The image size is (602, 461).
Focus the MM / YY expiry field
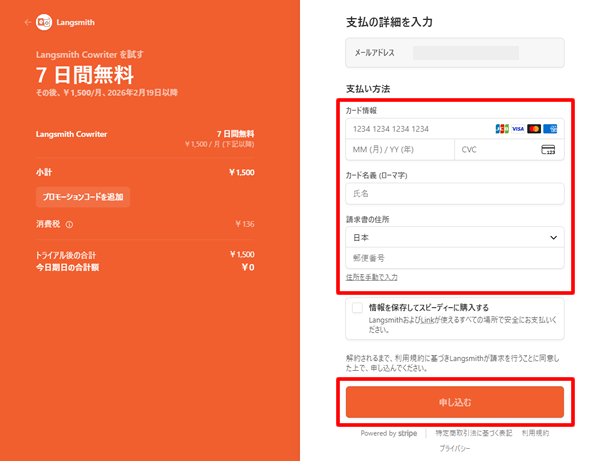pyautogui.click(x=400, y=150)
